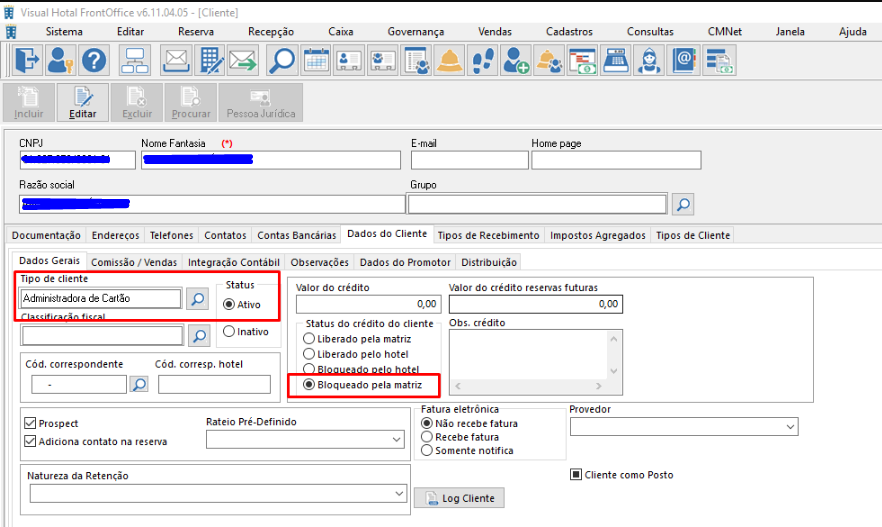Image resolution: width=882 pixels, height=527 pixels.
Task: Select Somente notifica radio option
Action: point(427,450)
